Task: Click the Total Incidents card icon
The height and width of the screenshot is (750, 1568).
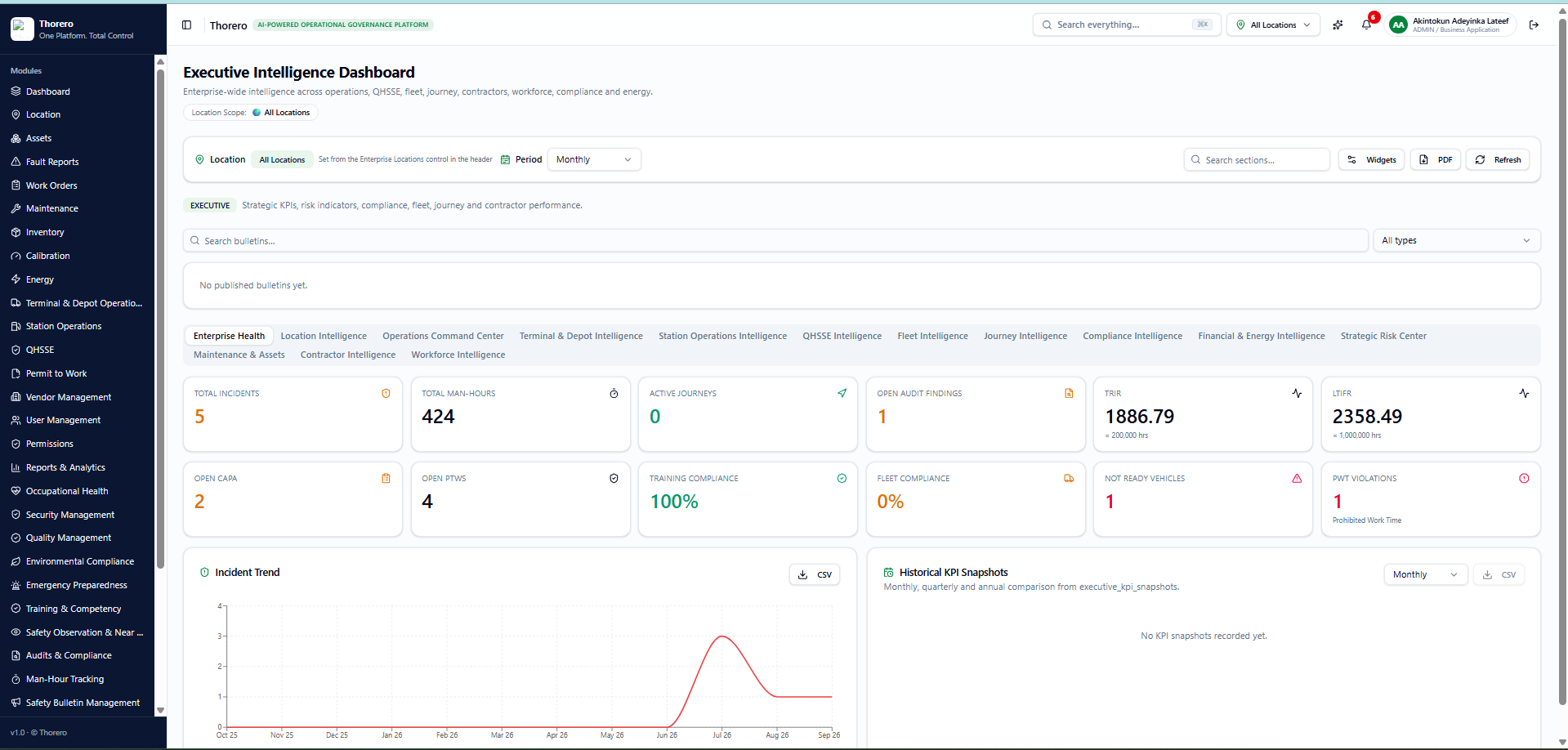Action: point(386,393)
